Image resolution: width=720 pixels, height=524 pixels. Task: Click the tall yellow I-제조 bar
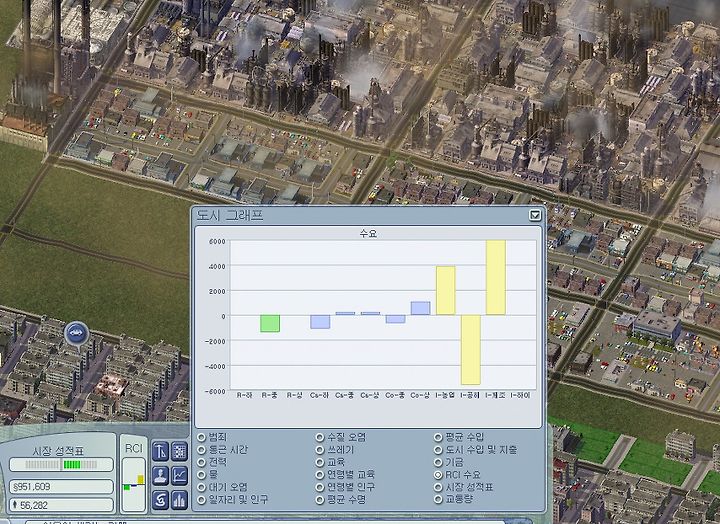click(x=496, y=277)
